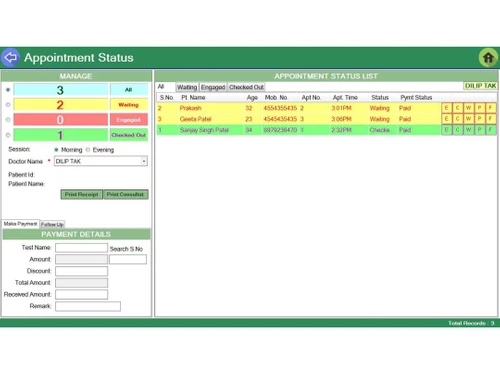
Task: Click the P button in Prakash row
Action: (x=479, y=108)
